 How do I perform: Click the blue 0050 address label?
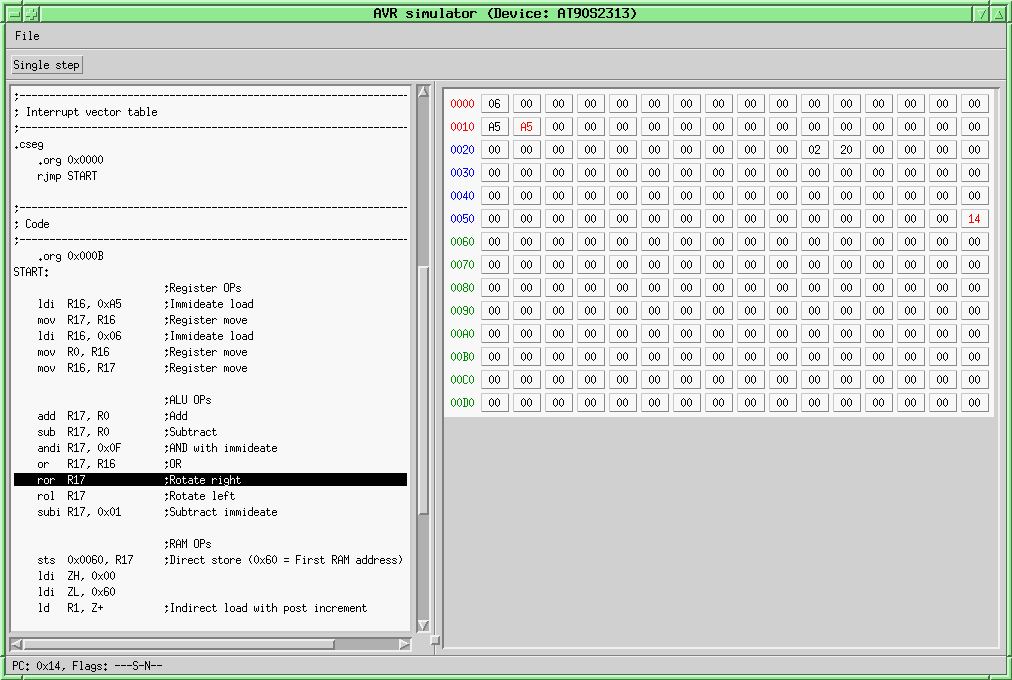tap(462, 219)
